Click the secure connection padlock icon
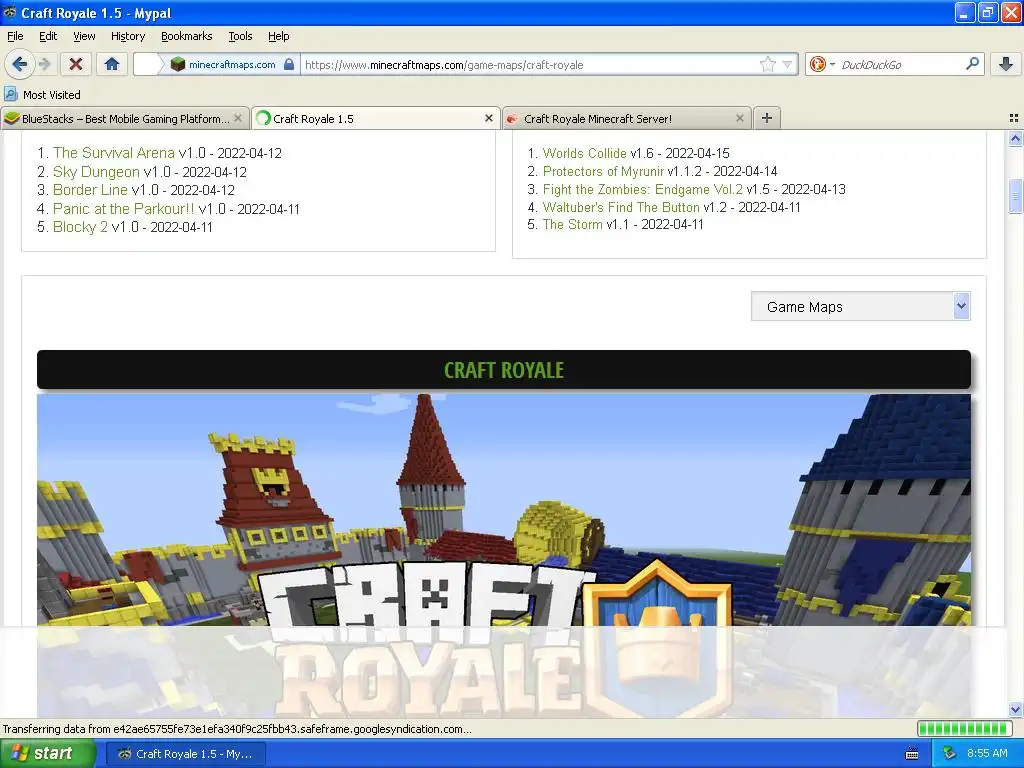This screenshot has height=768, width=1024. click(289, 64)
